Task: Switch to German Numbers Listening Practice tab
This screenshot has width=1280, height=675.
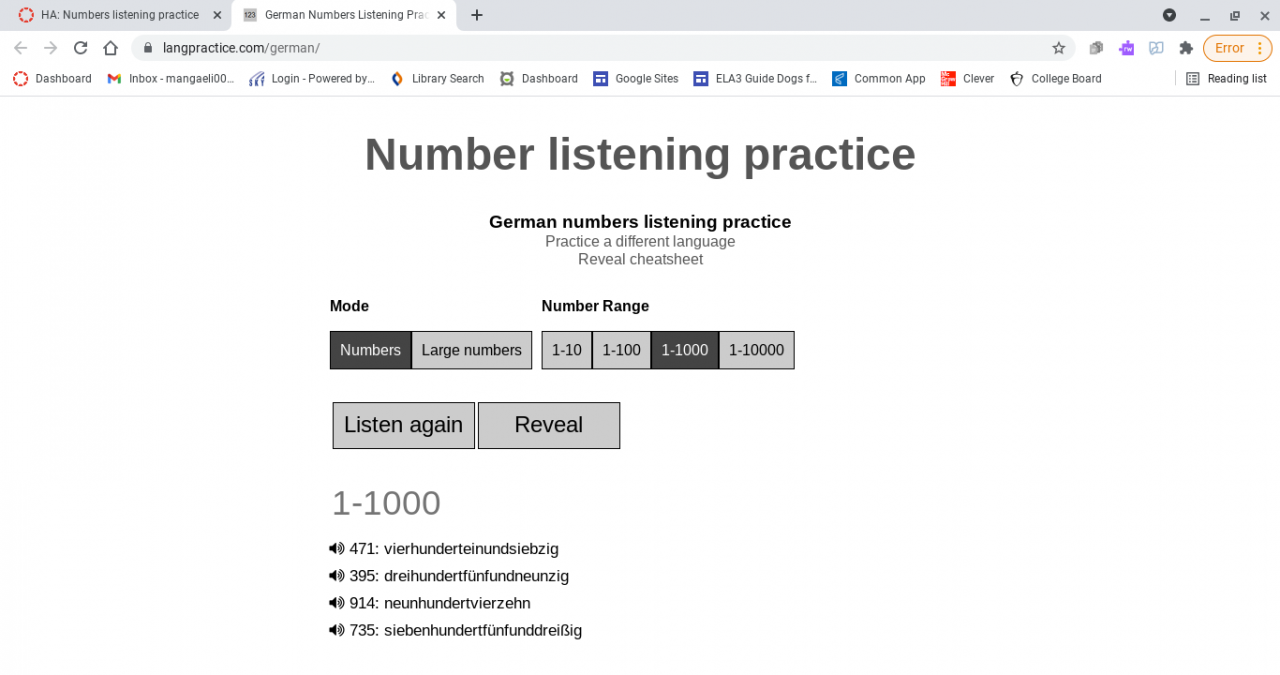Action: click(343, 15)
